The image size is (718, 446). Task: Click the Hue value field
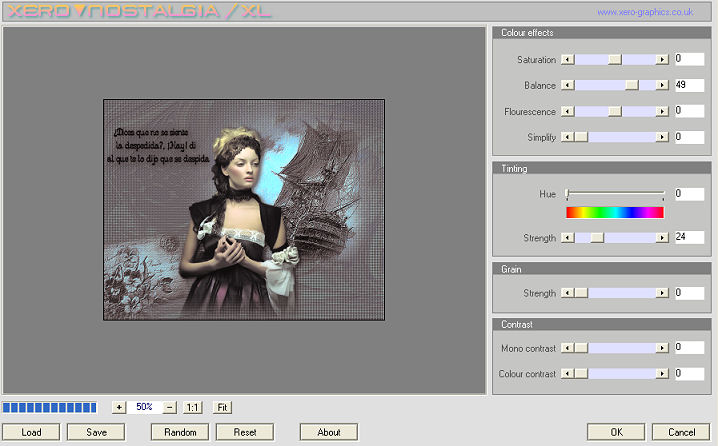tap(689, 194)
